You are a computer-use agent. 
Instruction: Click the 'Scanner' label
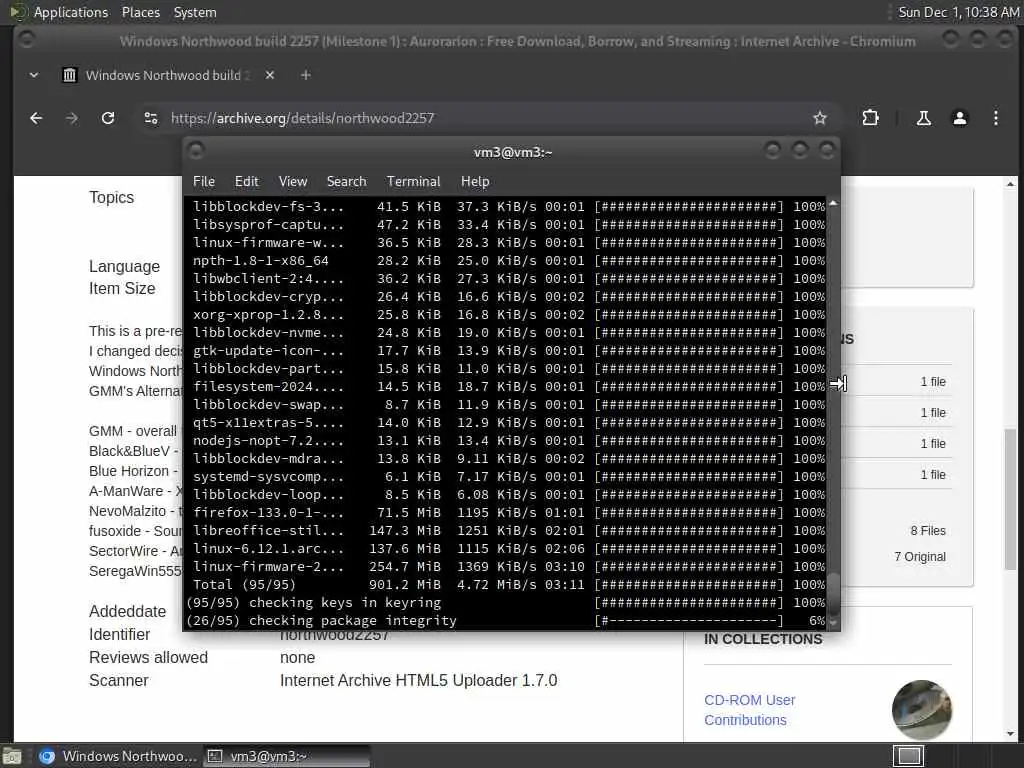point(118,680)
